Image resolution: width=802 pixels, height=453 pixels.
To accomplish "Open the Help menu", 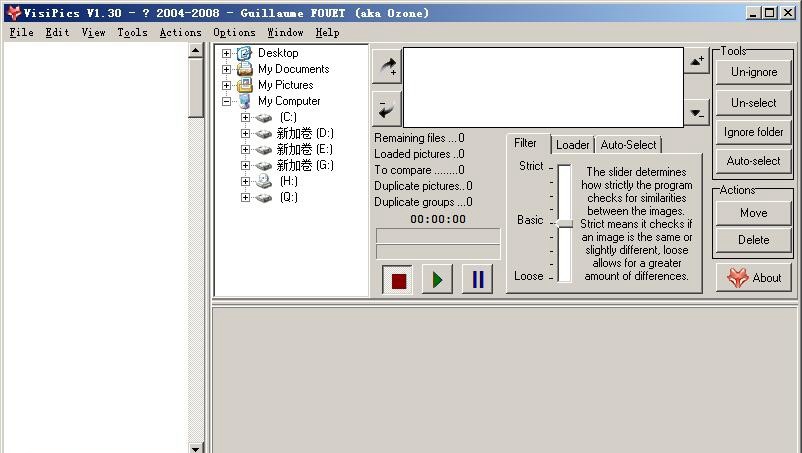I will click(x=327, y=32).
